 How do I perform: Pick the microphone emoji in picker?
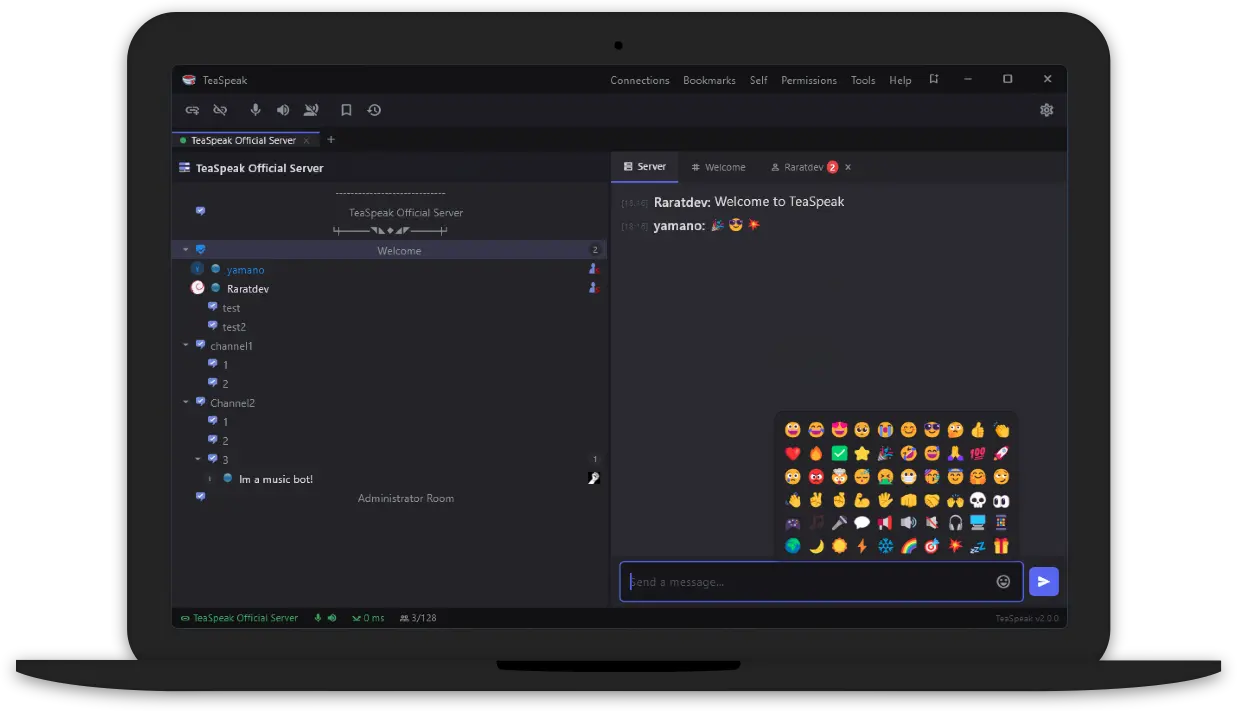click(839, 523)
